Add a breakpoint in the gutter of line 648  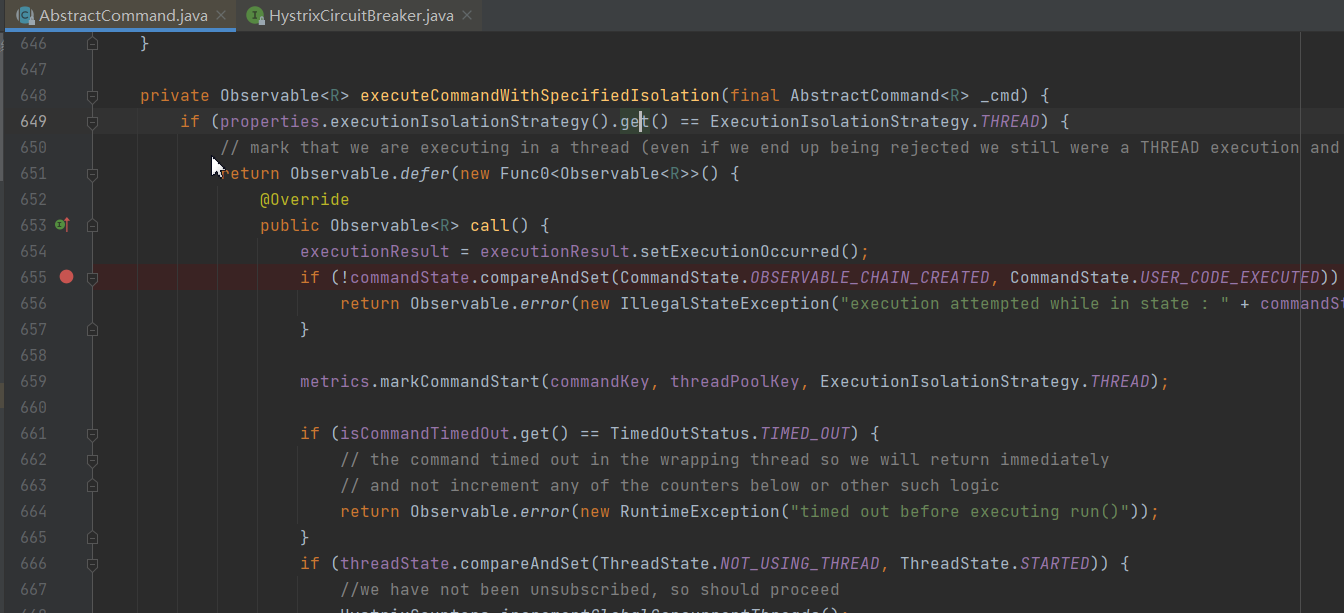tap(66, 95)
